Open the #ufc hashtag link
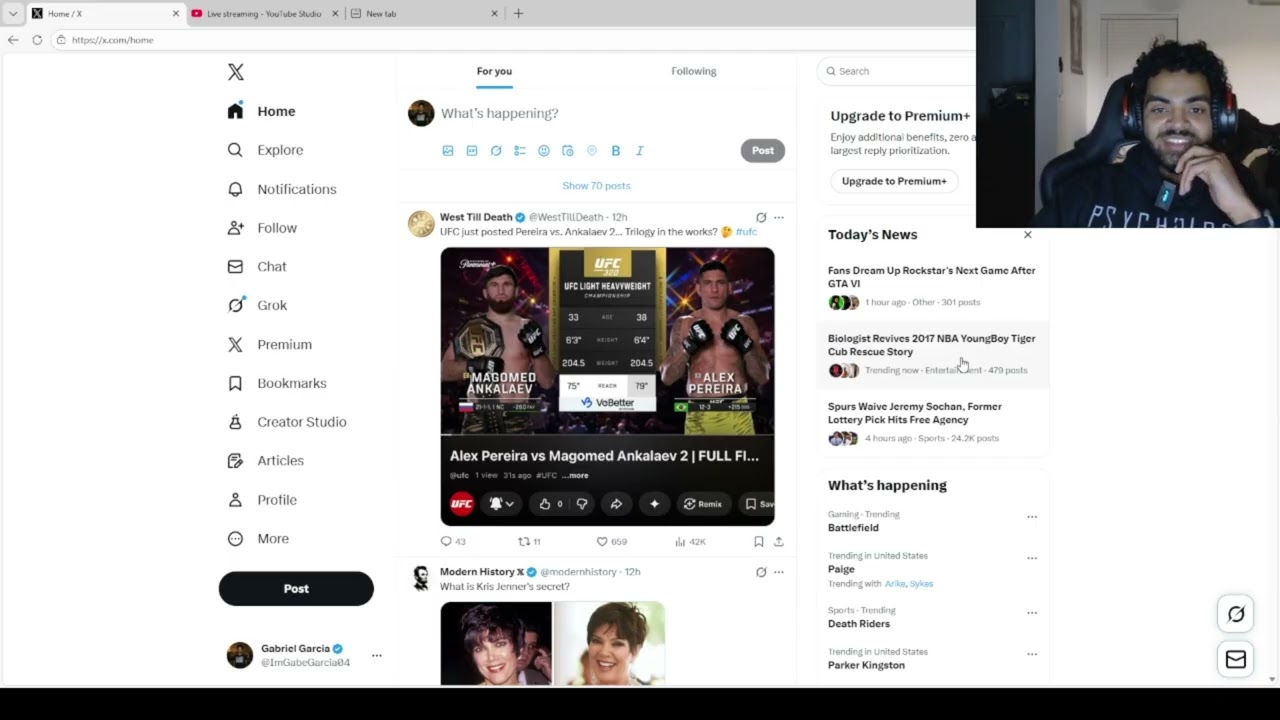Viewport: 1280px width, 720px height. tap(746, 232)
